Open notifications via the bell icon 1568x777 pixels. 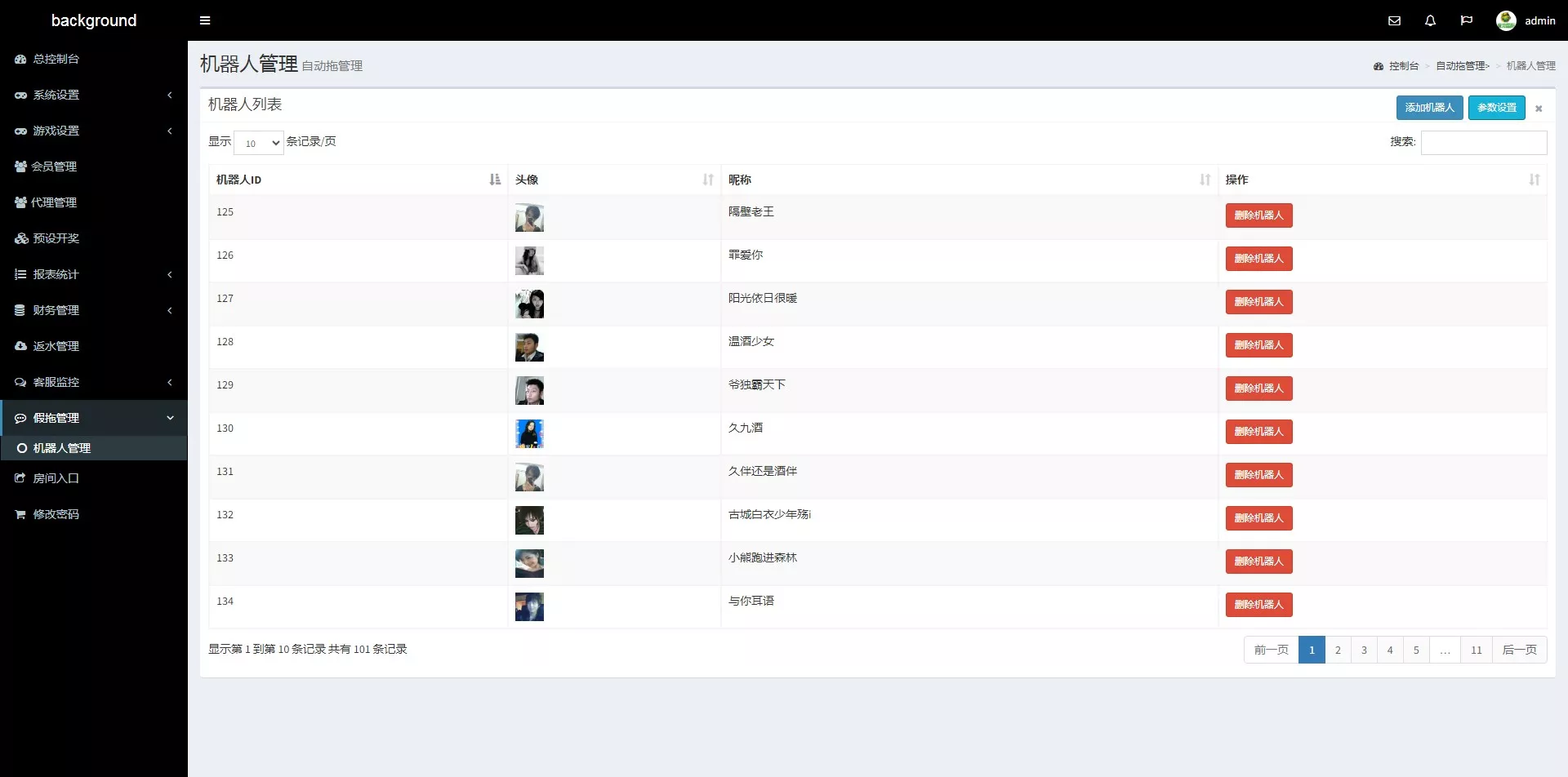tap(1430, 20)
